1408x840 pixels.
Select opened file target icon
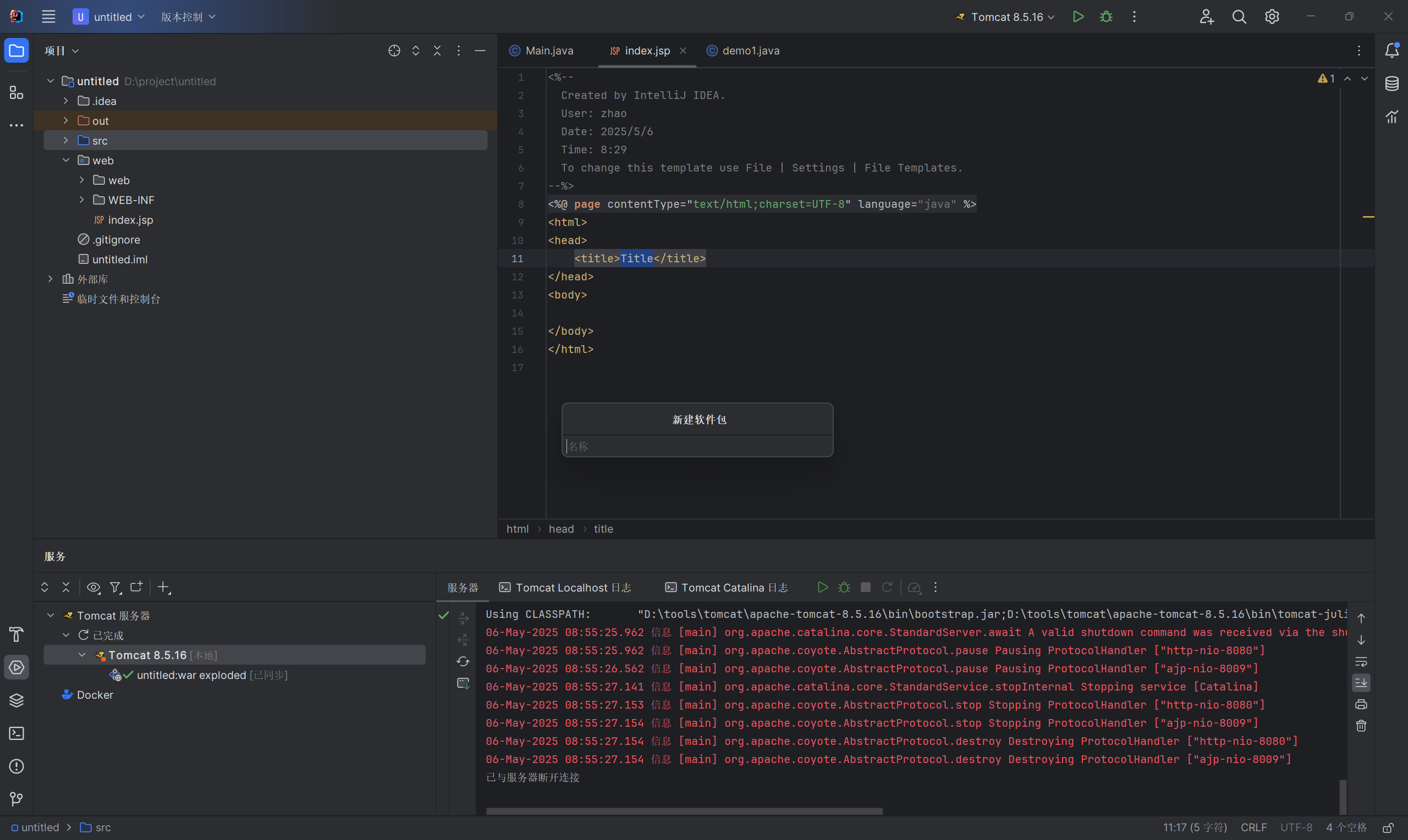394,51
